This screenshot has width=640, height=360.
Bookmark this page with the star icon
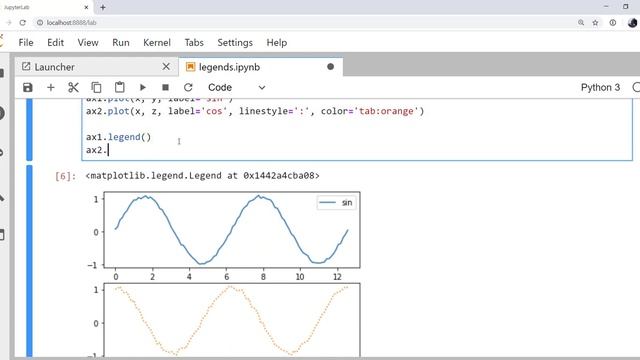click(596, 22)
